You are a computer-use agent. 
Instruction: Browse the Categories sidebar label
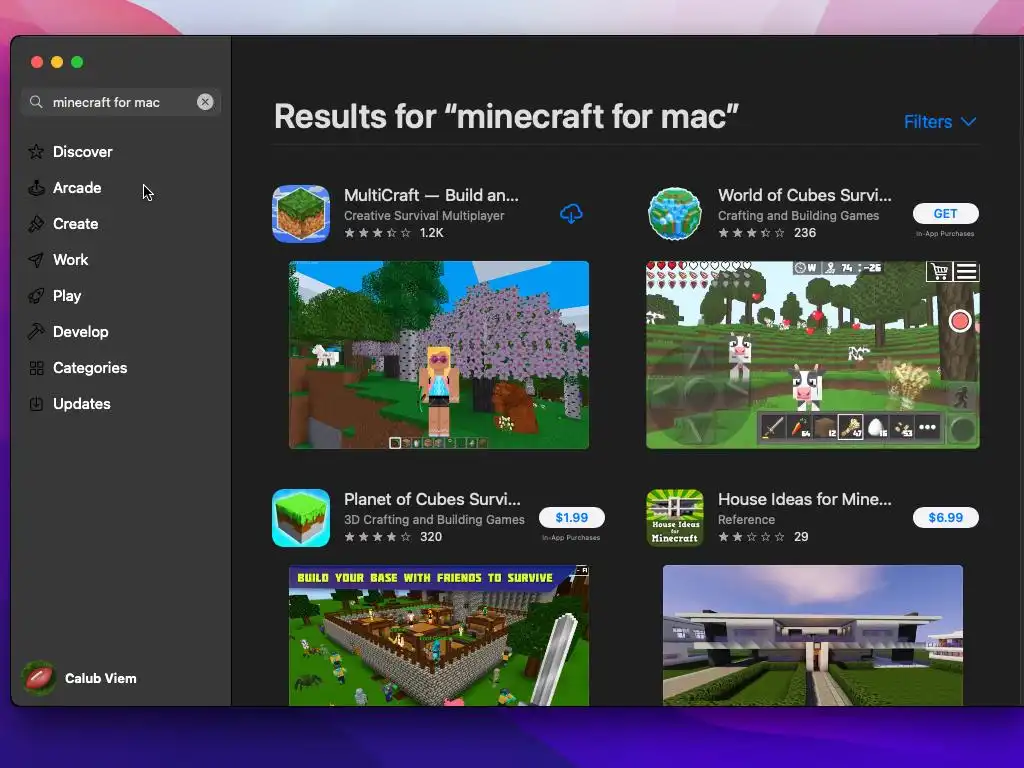(x=90, y=368)
